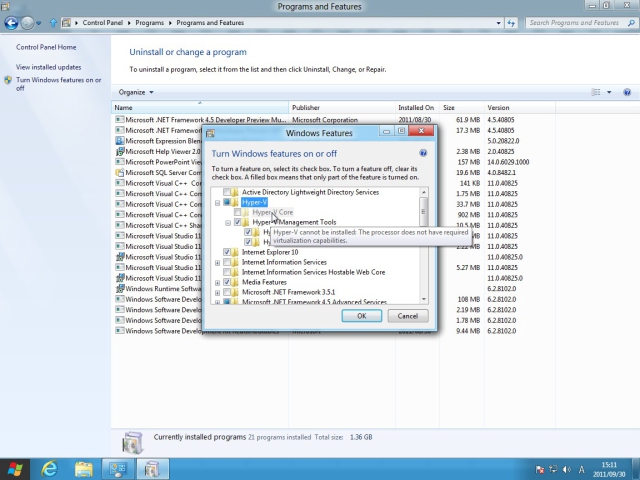The image size is (640, 480).
Task: Uncheck Hyper-V Management Tools checkbox
Action: point(237,222)
